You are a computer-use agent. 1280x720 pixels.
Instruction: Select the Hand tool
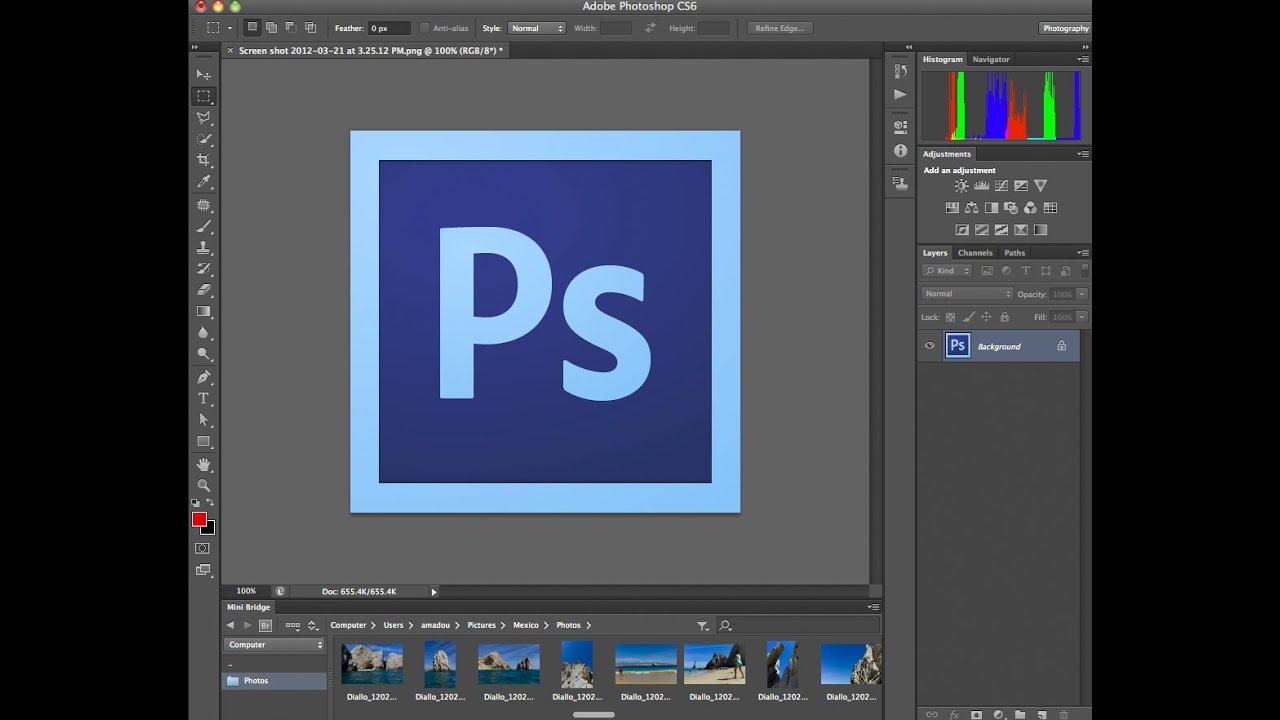(x=203, y=464)
